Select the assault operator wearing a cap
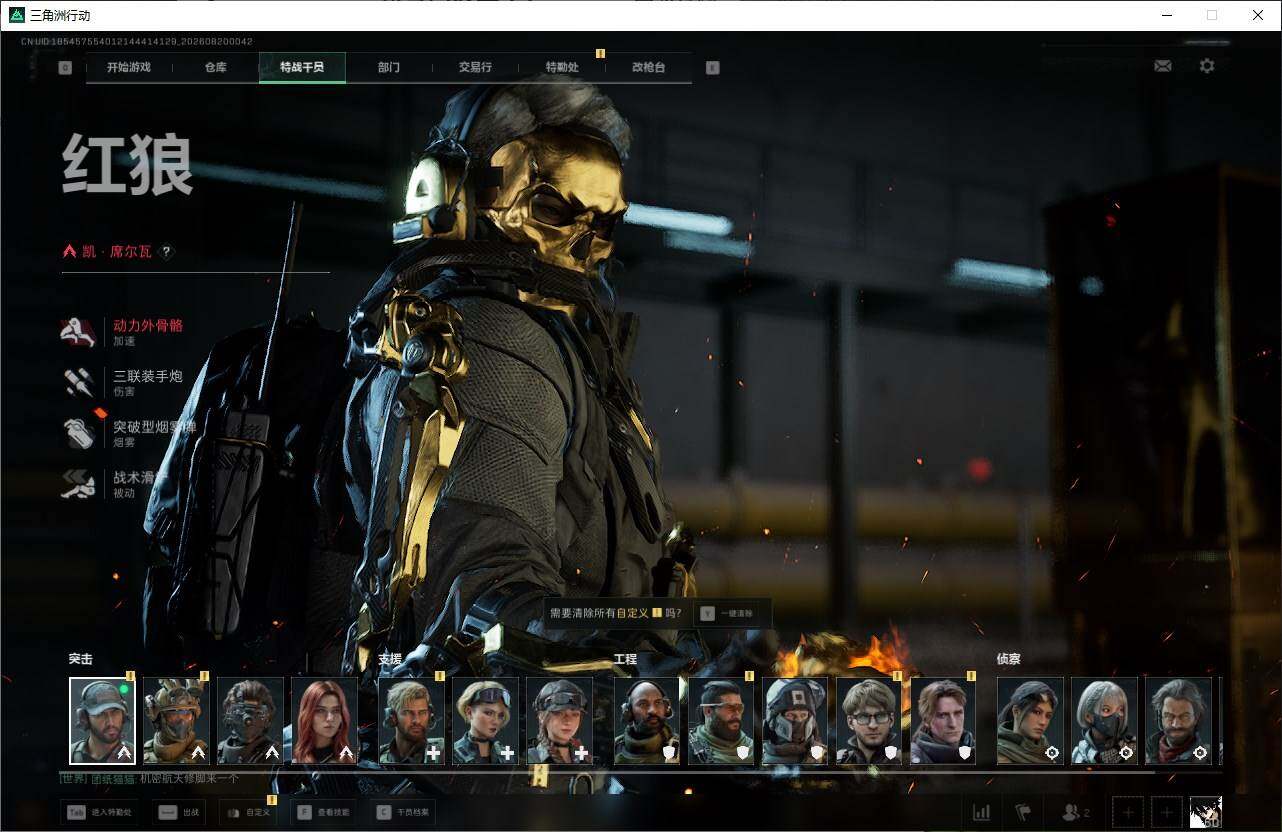 coord(102,721)
